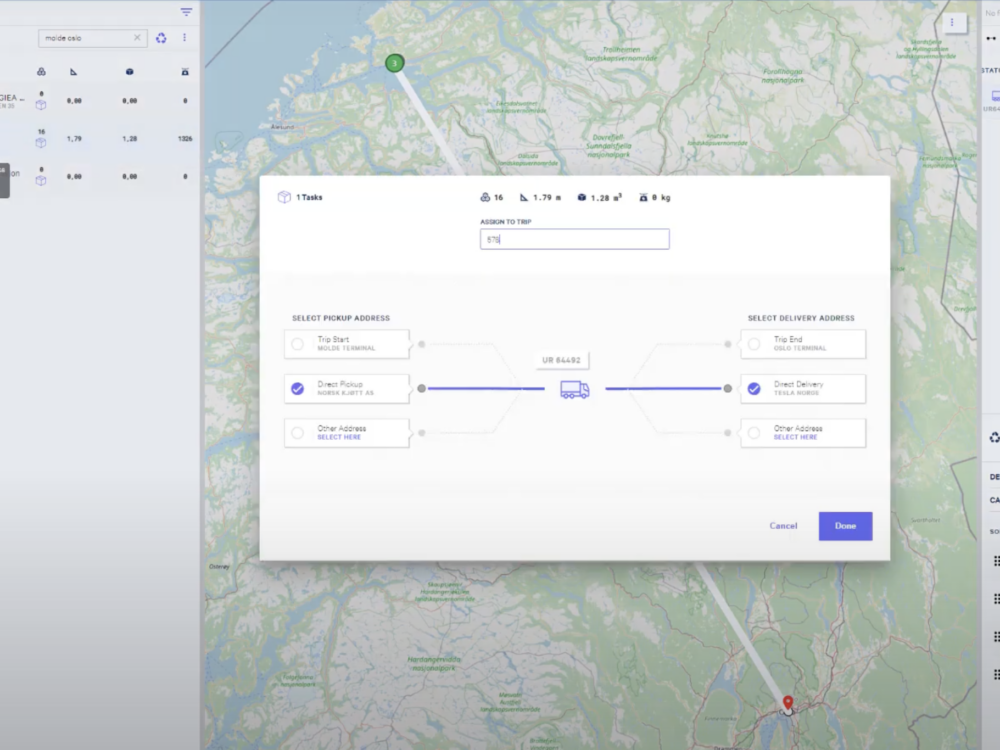Click the UR 64492 vehicle label
Image resolution: width=1000 pixels, height=750 pixels.
(x=561, y=360)
